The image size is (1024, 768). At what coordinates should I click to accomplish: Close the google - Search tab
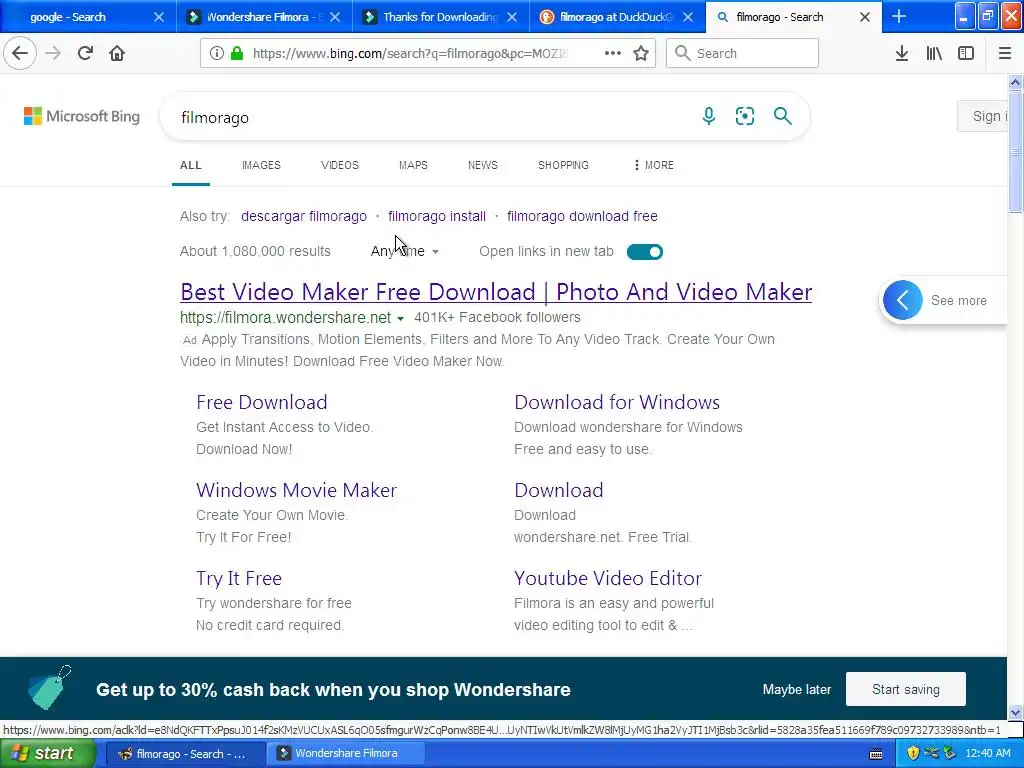click(x=159, y=17)
